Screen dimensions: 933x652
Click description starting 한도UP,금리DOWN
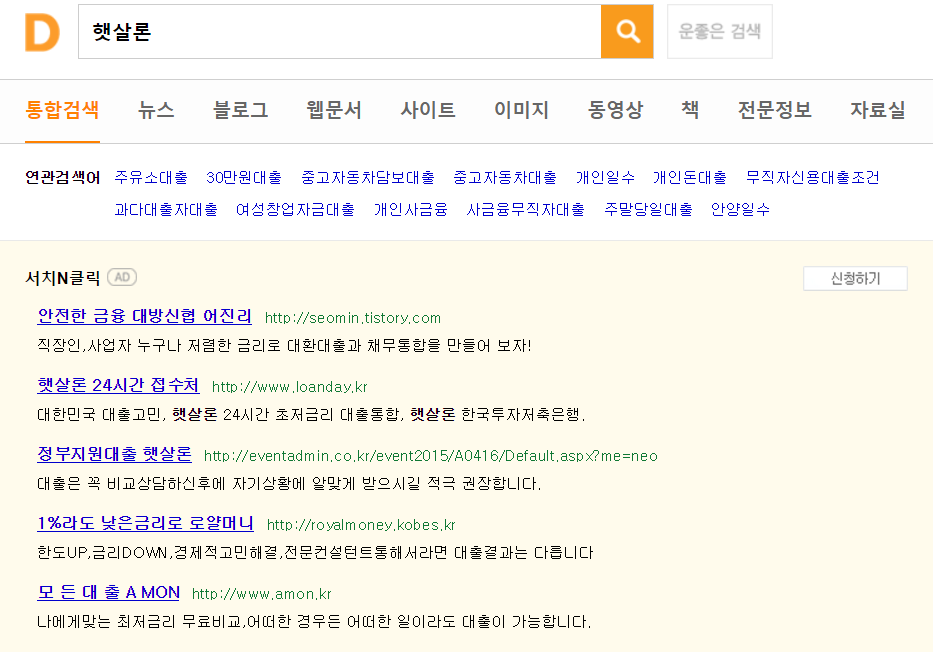(x=315, y=553)
